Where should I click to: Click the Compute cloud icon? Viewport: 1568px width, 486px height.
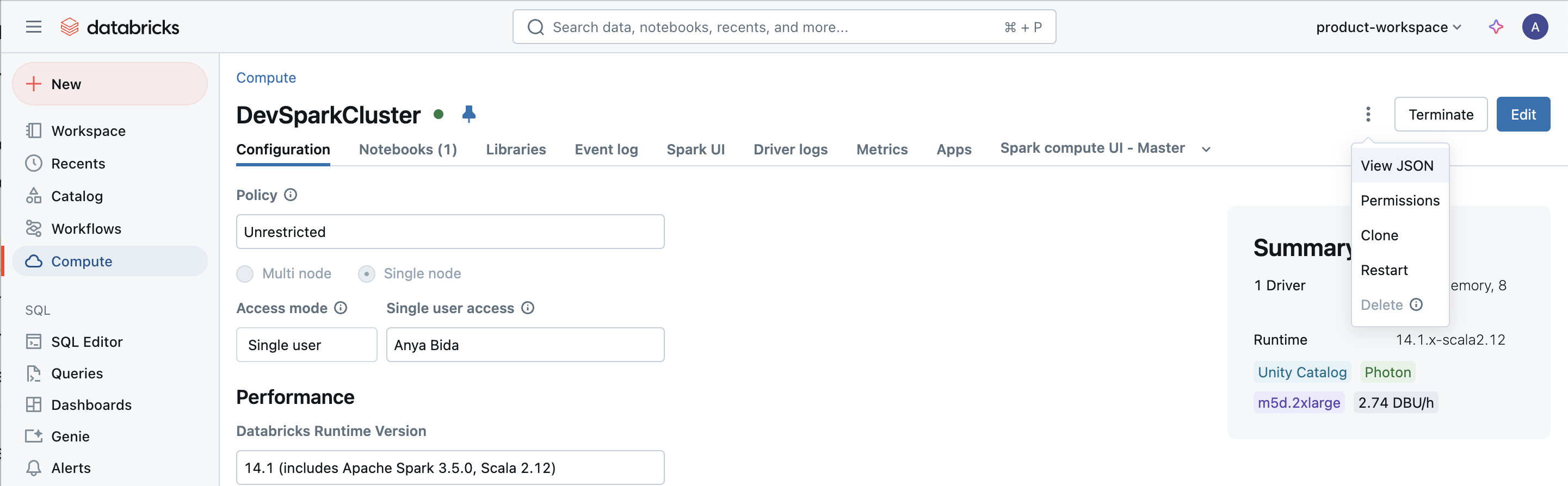click(34, 261)
